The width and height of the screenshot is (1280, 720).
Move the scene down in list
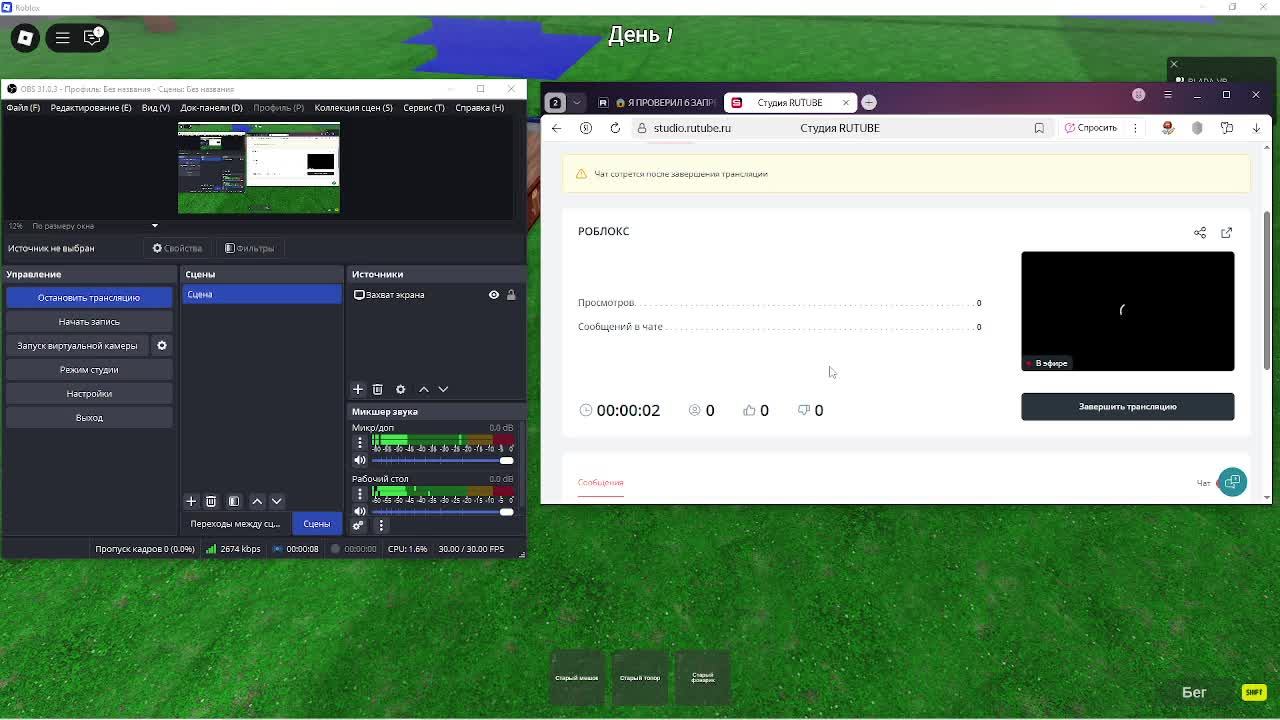(277, 501)
